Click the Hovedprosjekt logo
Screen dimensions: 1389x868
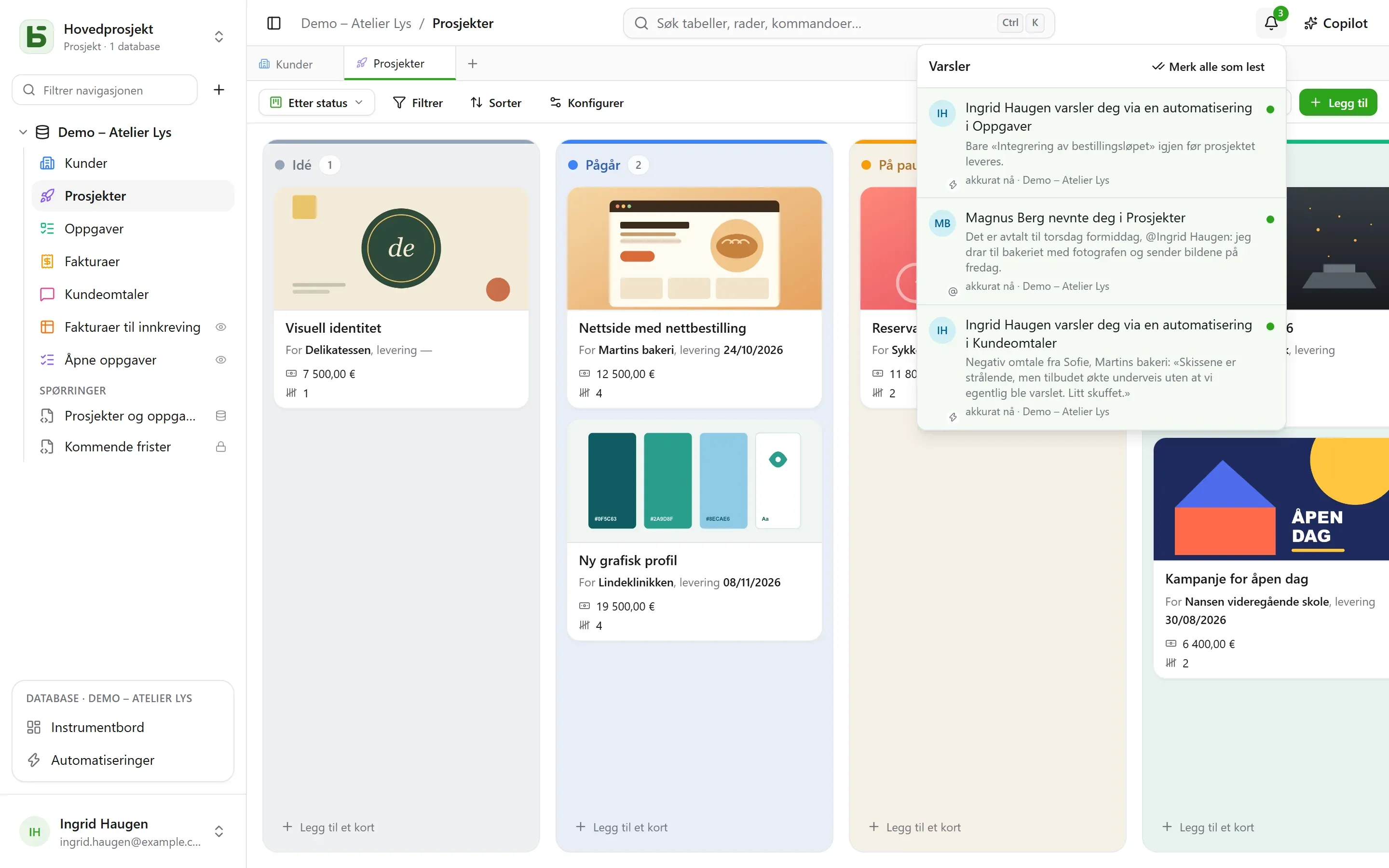pos(37,37)
